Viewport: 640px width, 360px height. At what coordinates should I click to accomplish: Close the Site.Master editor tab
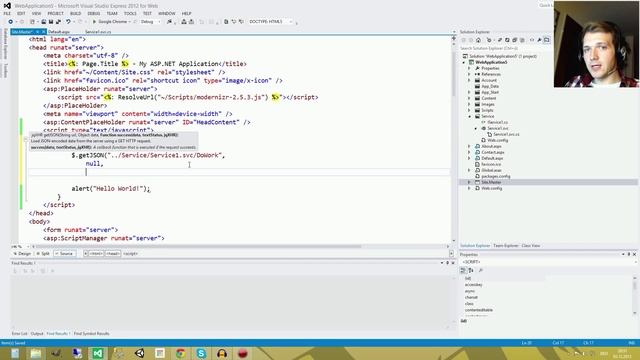[x=43, y=31]
